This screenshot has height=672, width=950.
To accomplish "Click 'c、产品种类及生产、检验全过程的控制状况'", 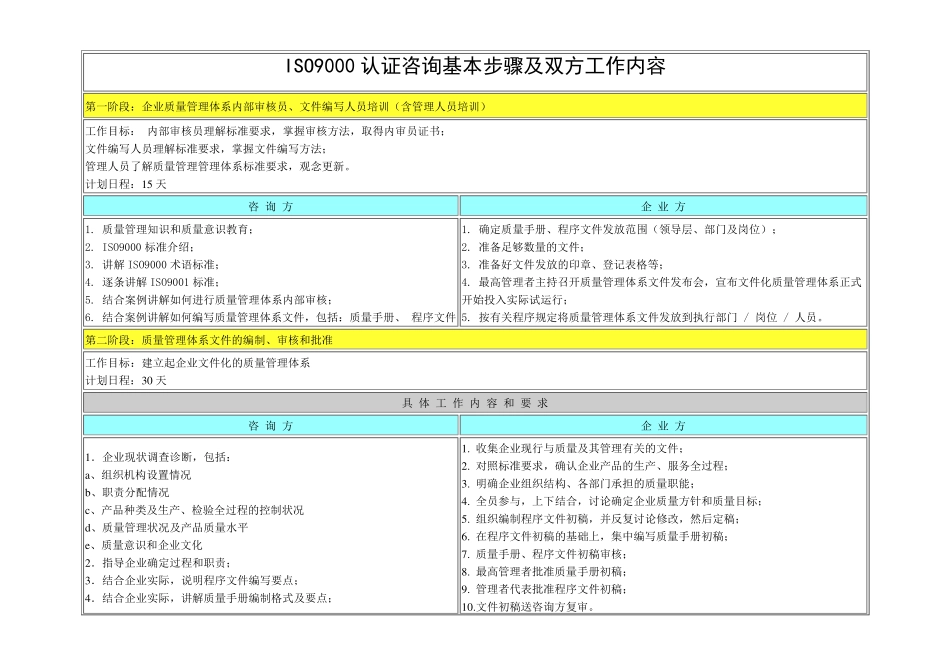I will coord(194,510).
